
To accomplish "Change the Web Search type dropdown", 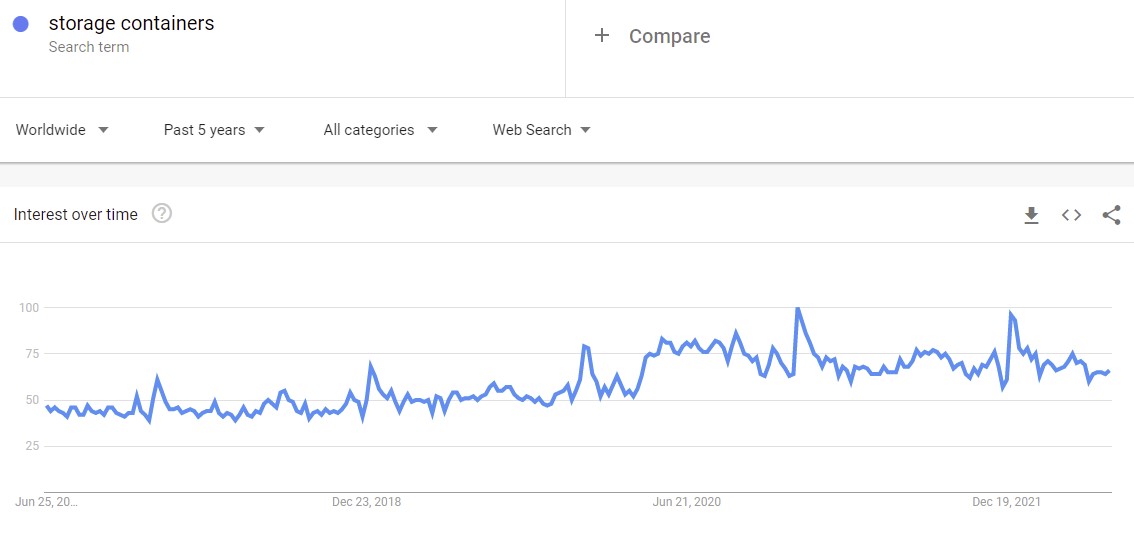I will tap(541, 130).
